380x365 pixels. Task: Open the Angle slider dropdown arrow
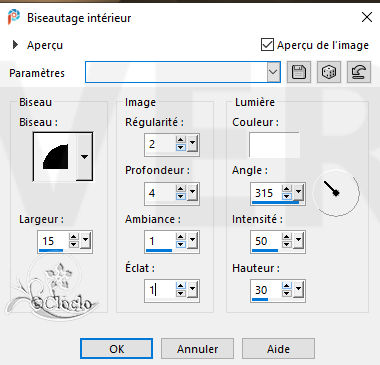pyautogui.click(x=298, y=192)
